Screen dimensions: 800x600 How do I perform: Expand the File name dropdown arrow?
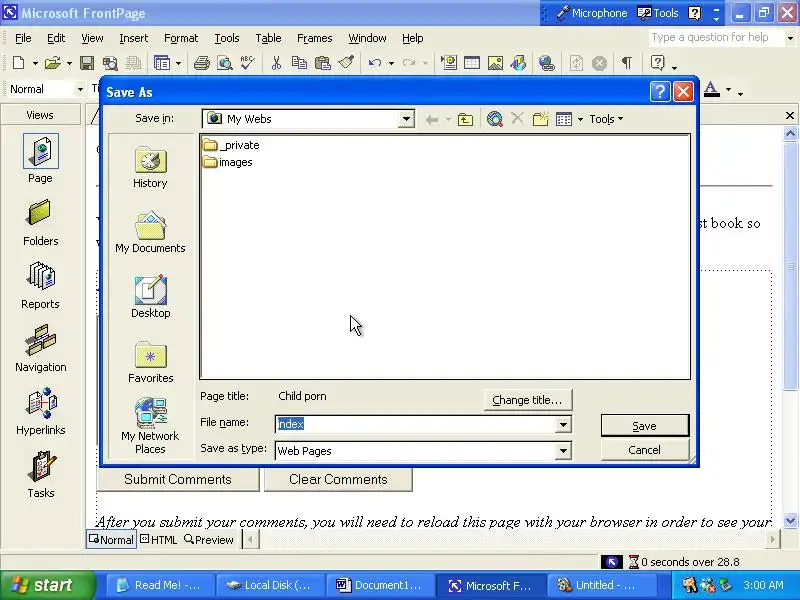tap(563, 424)
